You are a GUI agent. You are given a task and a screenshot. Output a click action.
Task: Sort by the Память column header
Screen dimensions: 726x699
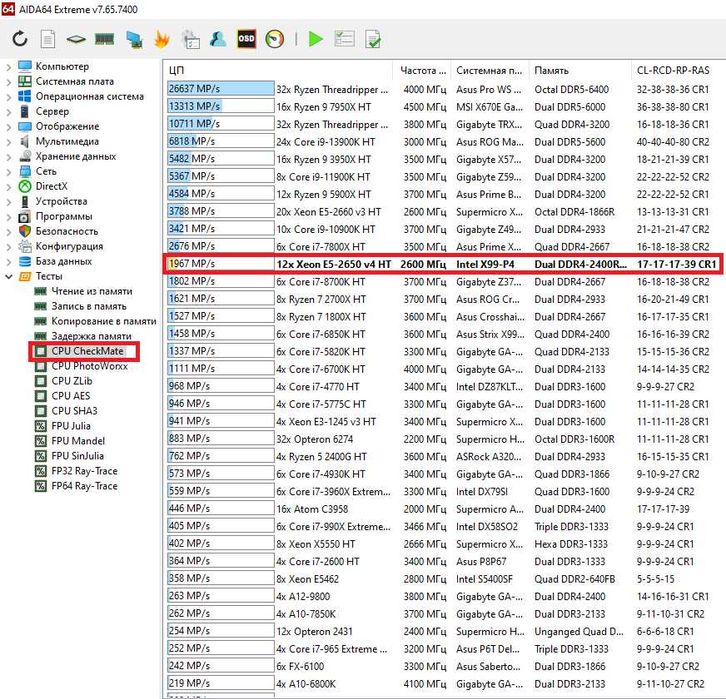coord(551,71)
